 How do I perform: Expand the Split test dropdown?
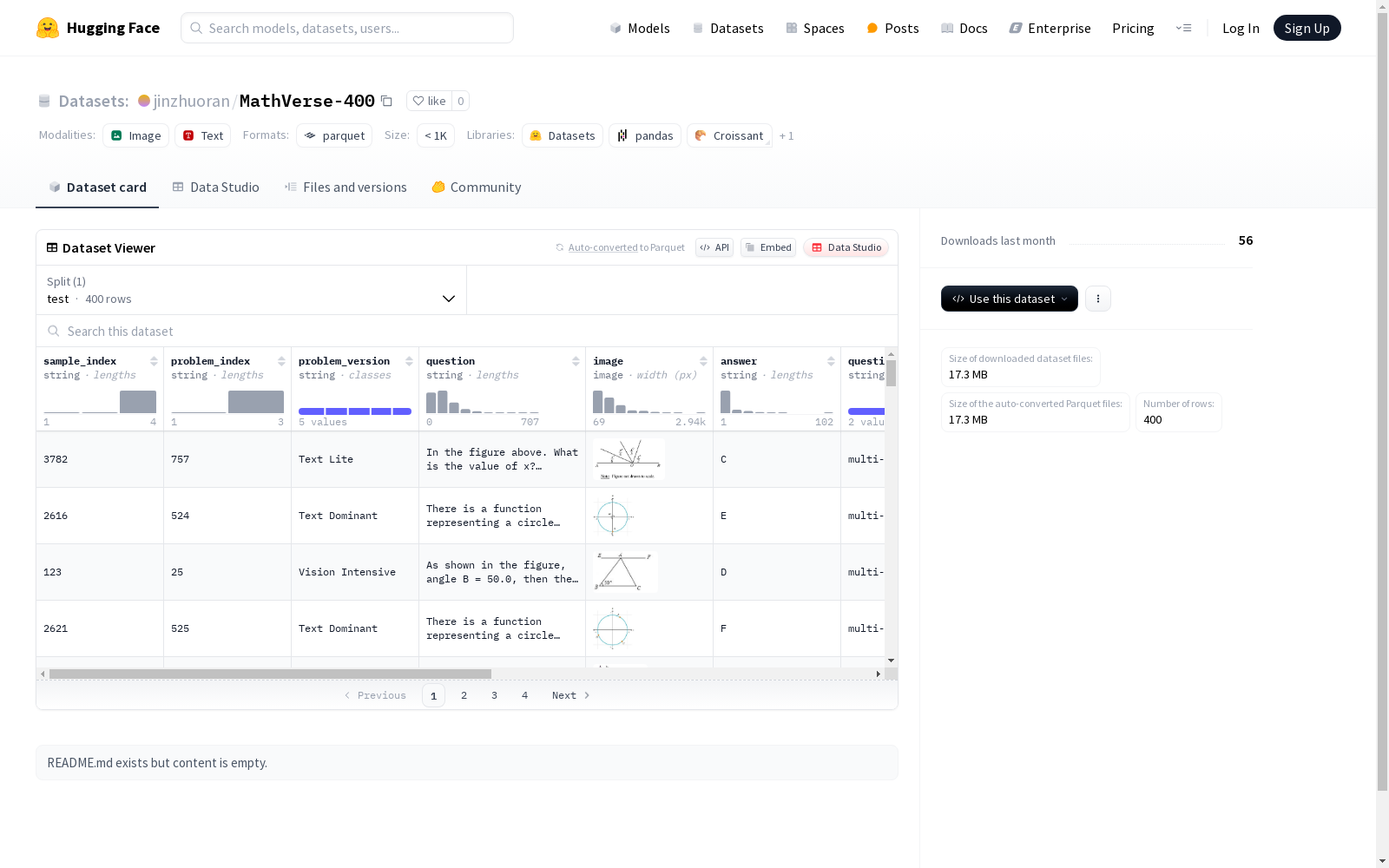point(252,290)
